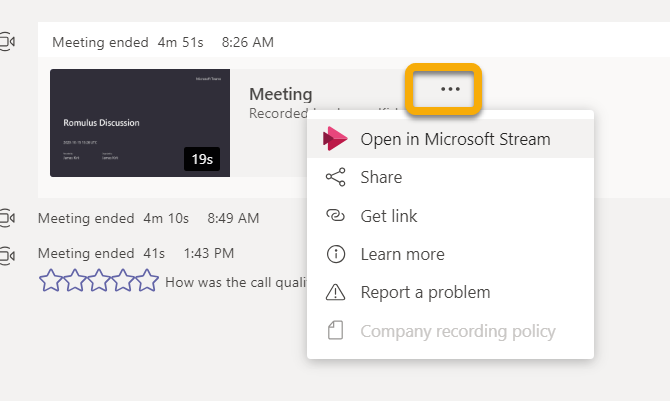Rate call quality one star

point(50,280)
